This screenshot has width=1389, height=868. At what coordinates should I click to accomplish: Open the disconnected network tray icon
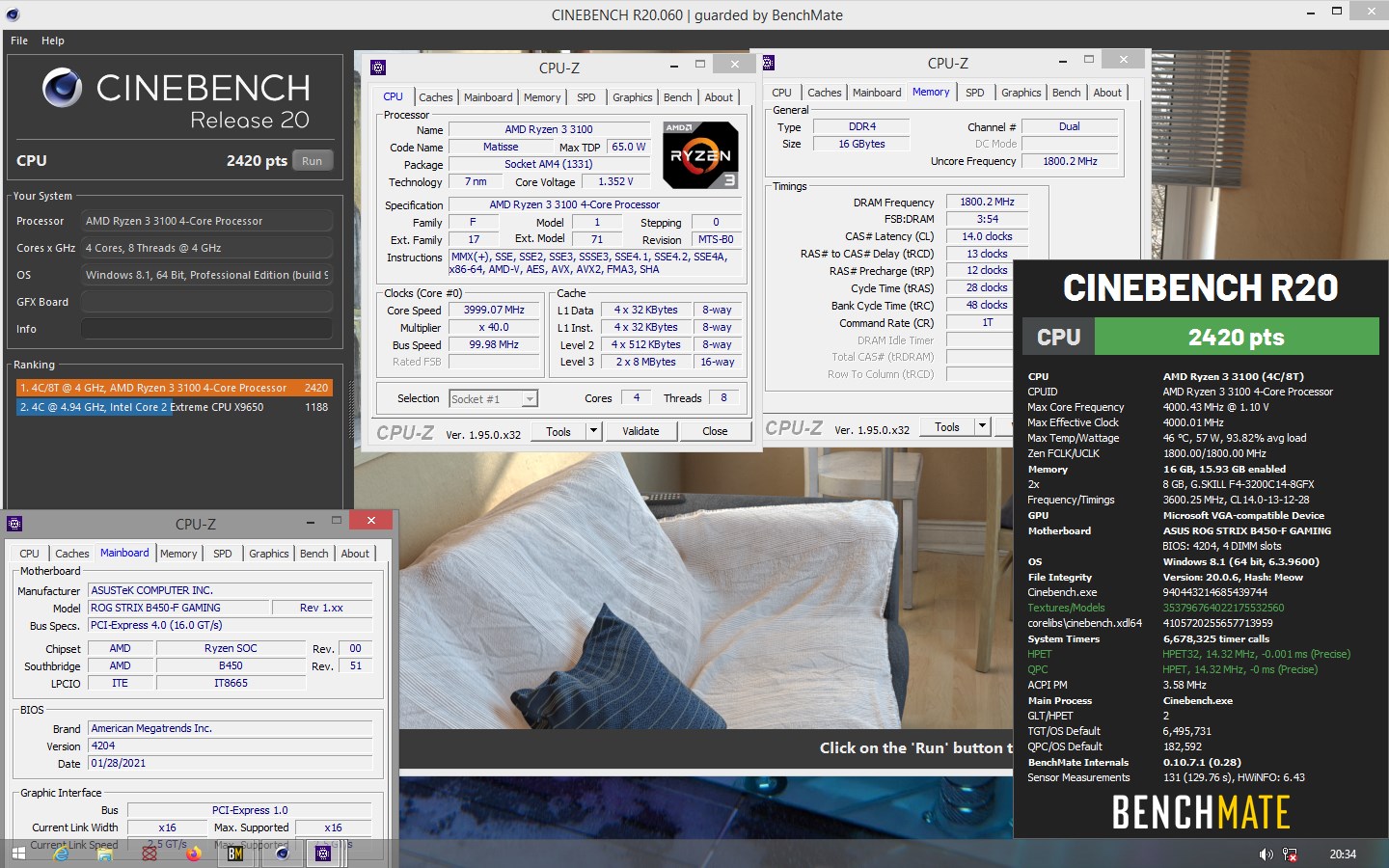coord(1290,854)
